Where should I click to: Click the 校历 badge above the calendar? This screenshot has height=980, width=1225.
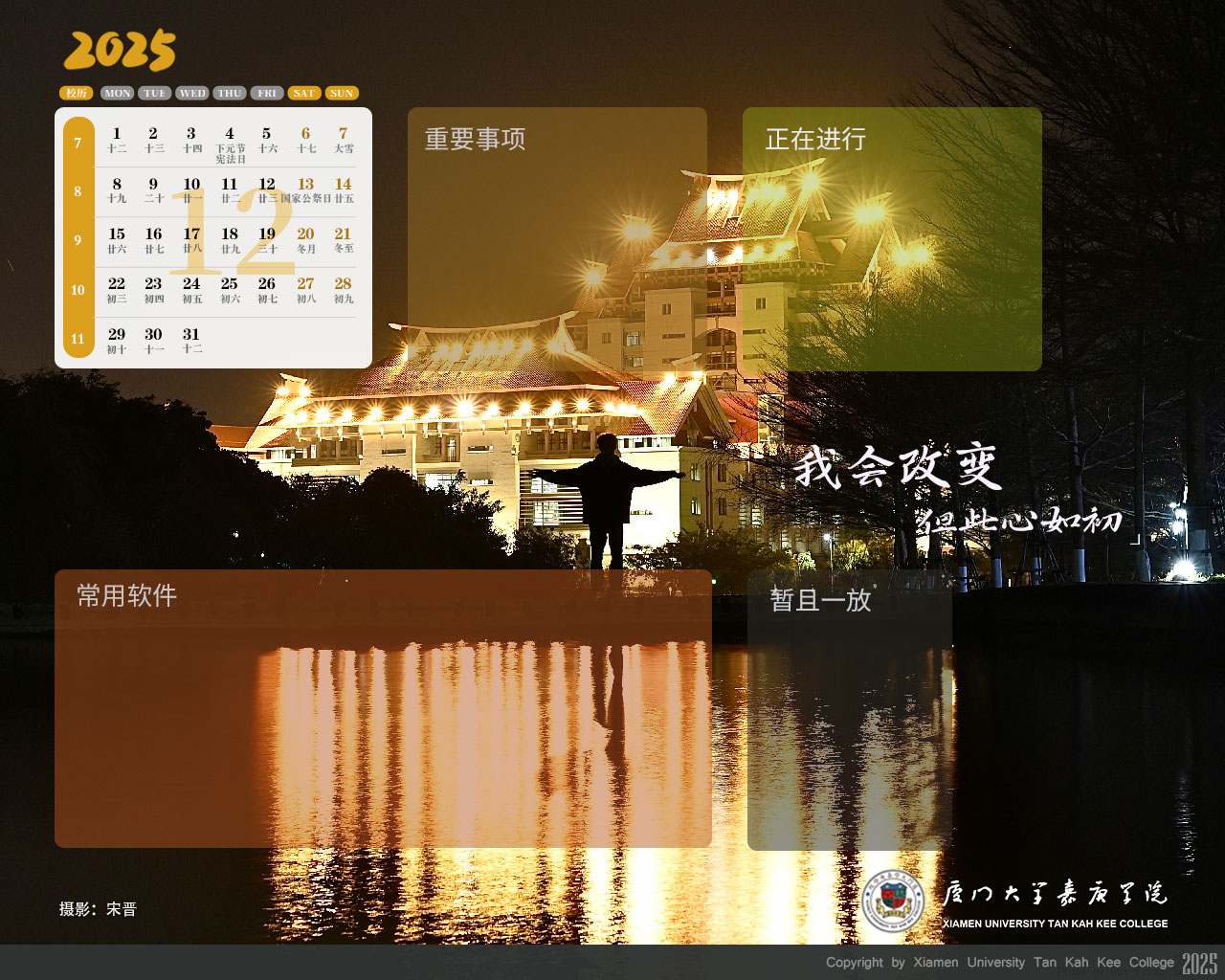[x=77, y=93]
